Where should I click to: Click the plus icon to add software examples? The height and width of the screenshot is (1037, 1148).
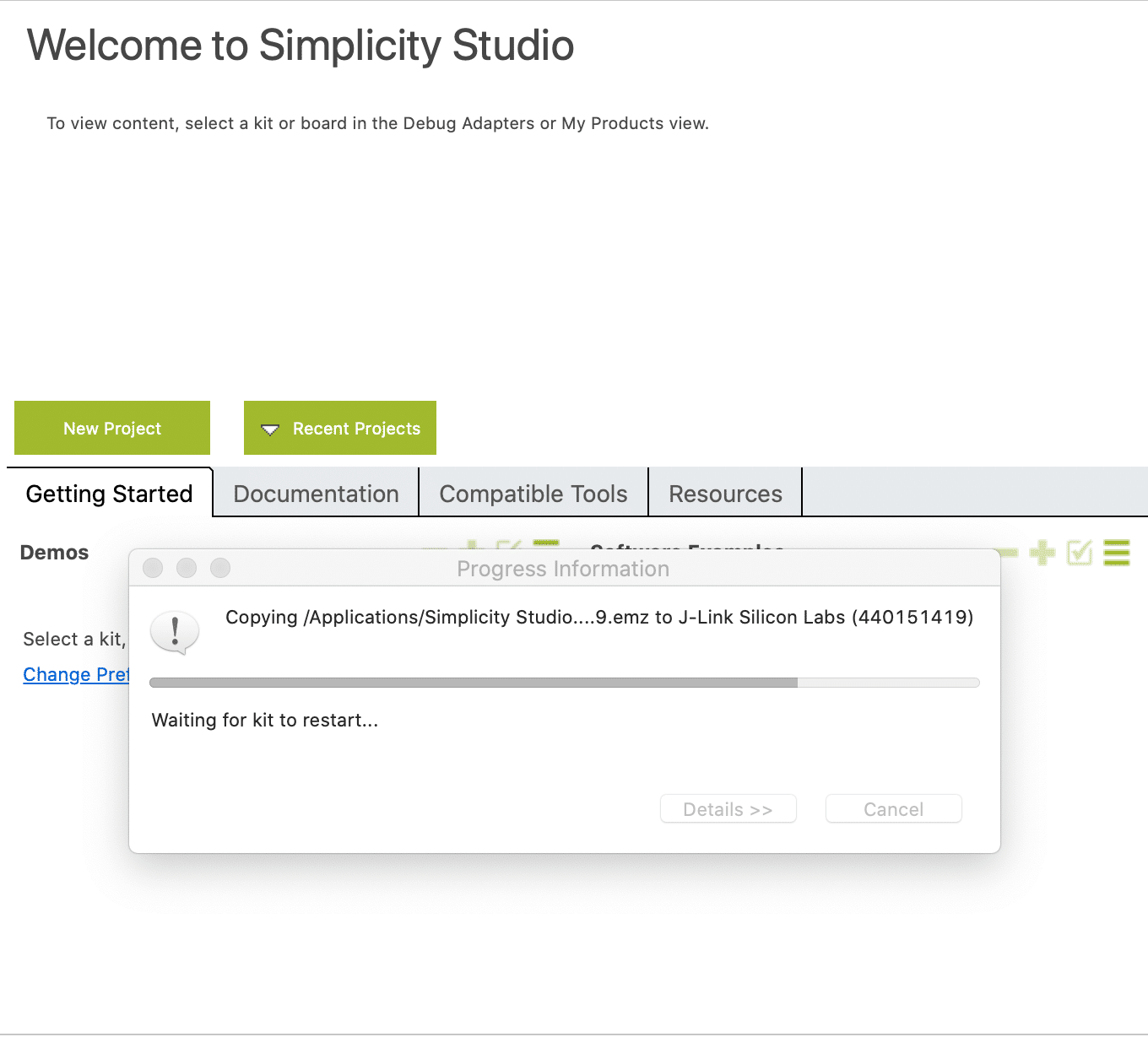[1042, 553]
